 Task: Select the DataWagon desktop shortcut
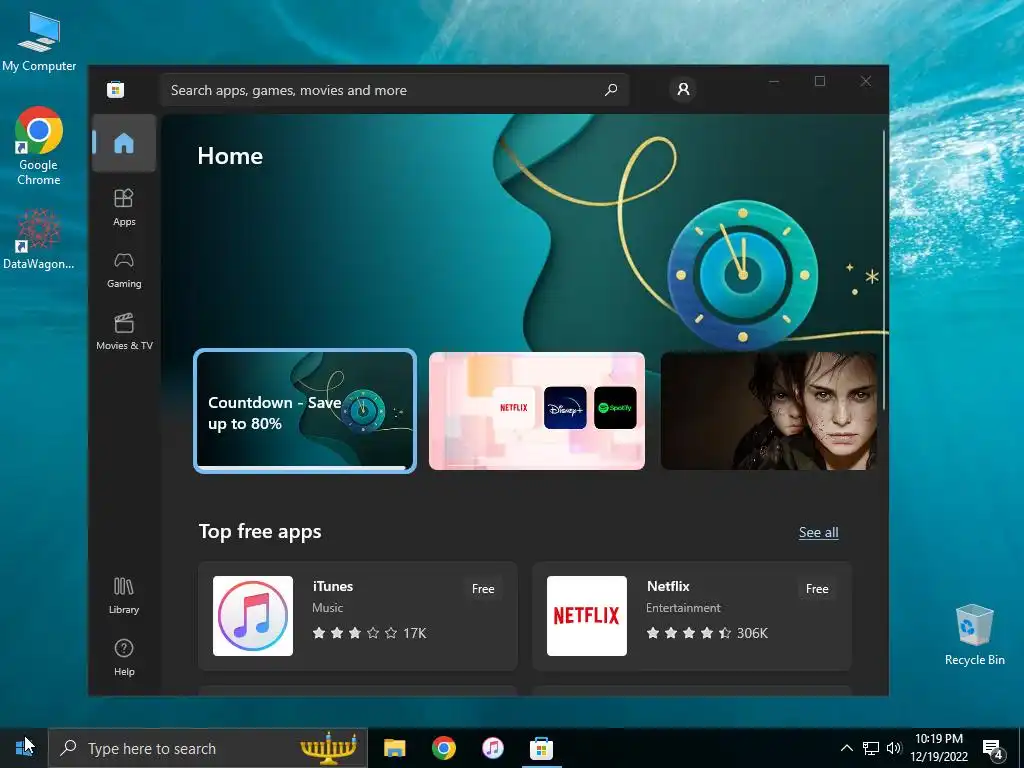(x=39, y=239)
